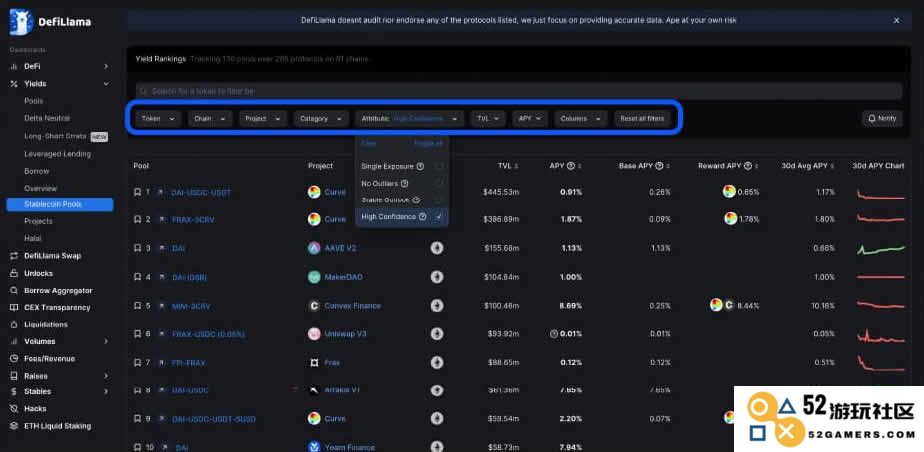Open the DAI-USDC-USDT pool link

pyautogui.click(x=201, y=192)
